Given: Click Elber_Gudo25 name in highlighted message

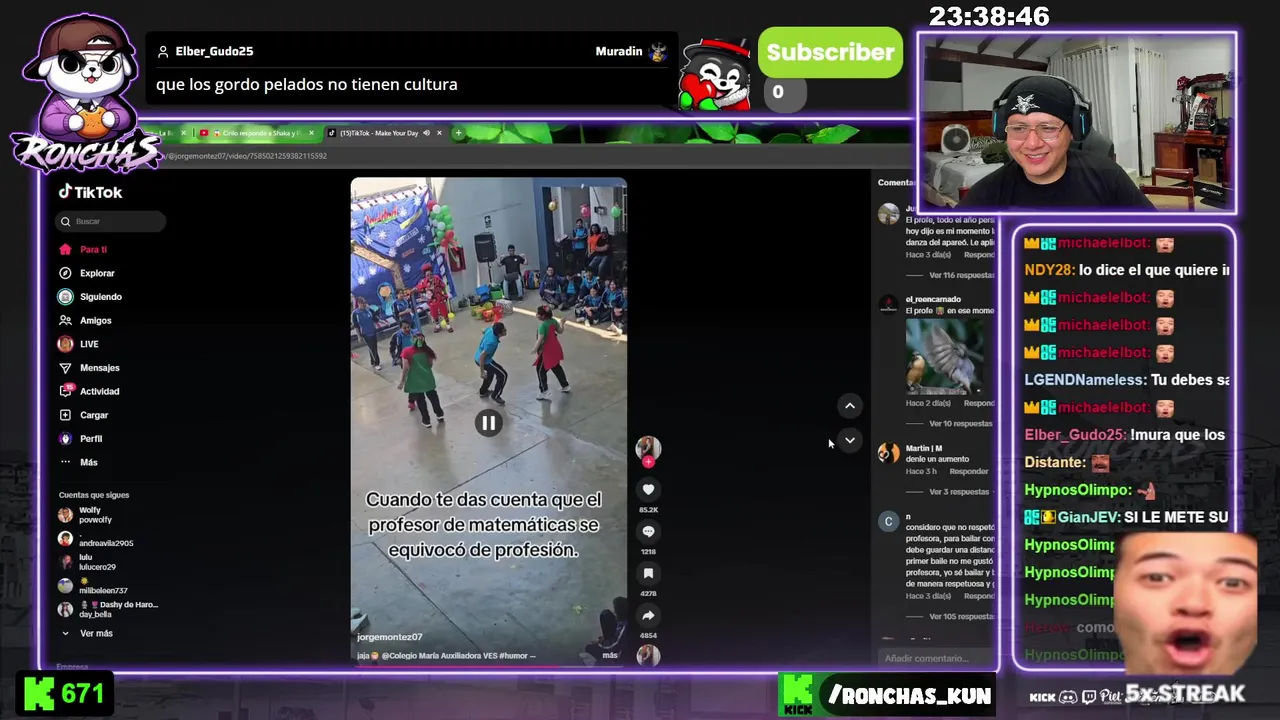Looking at the screenshot, I should (x=214, y=51).
